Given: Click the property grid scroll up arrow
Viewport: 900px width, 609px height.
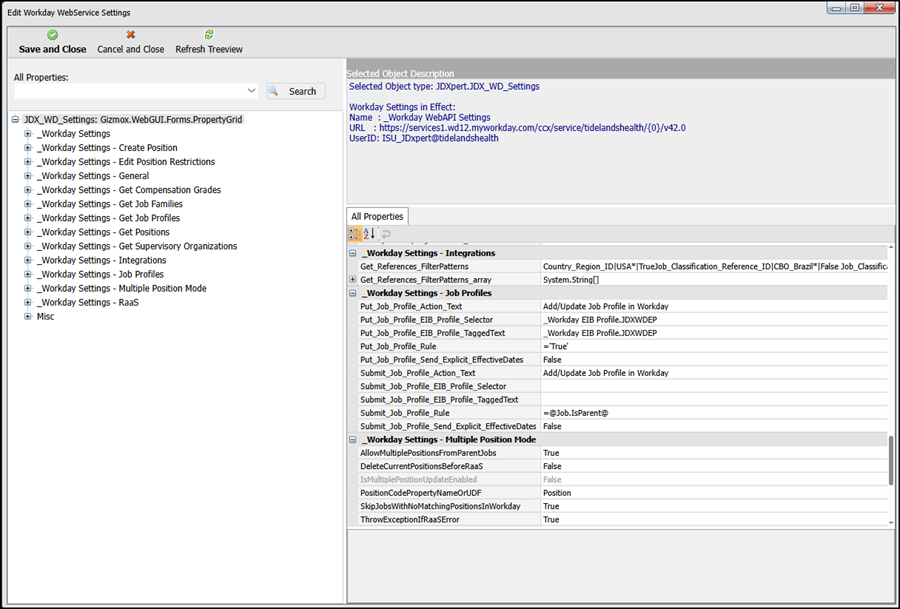Looking at the screenshot, I should [x=891, y=247].
